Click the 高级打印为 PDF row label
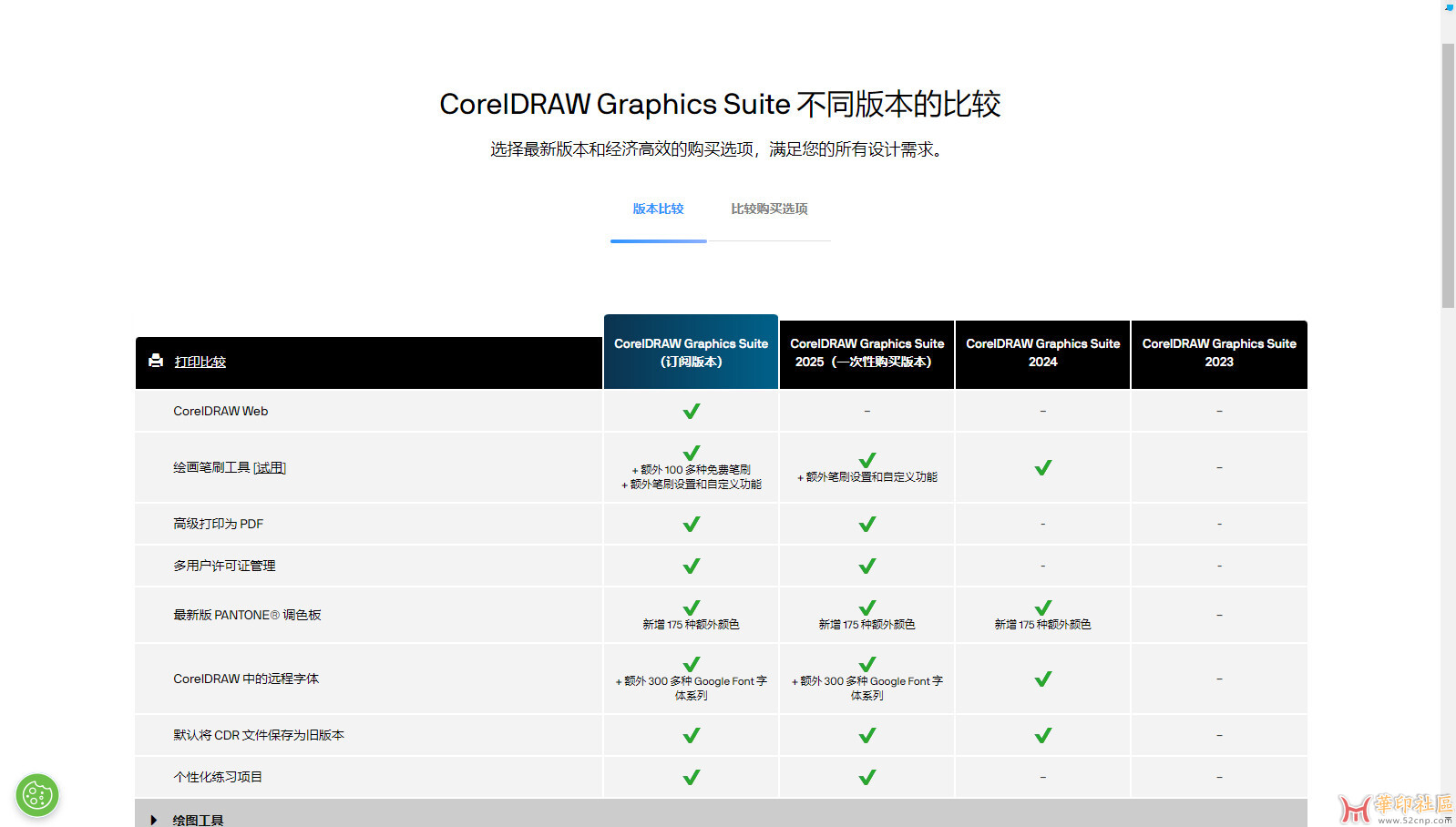Viewport: 1456px width, 827px height. point(218,524)
